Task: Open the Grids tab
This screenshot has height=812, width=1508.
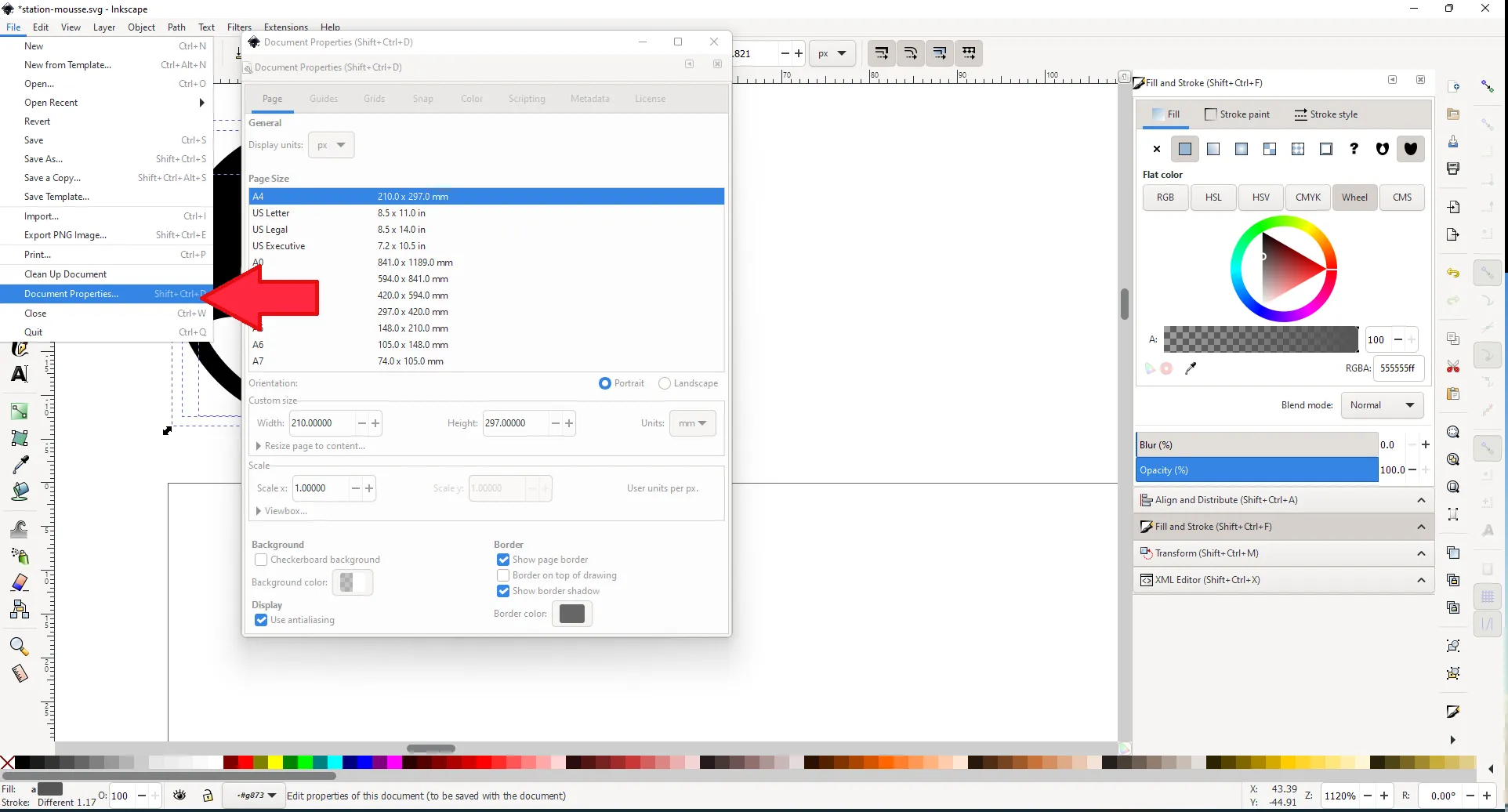Action: pos(374,99)
